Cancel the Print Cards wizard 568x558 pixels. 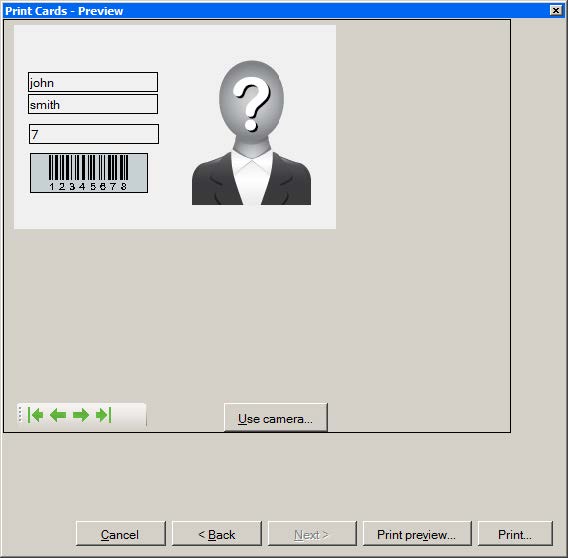coord(121,534)
